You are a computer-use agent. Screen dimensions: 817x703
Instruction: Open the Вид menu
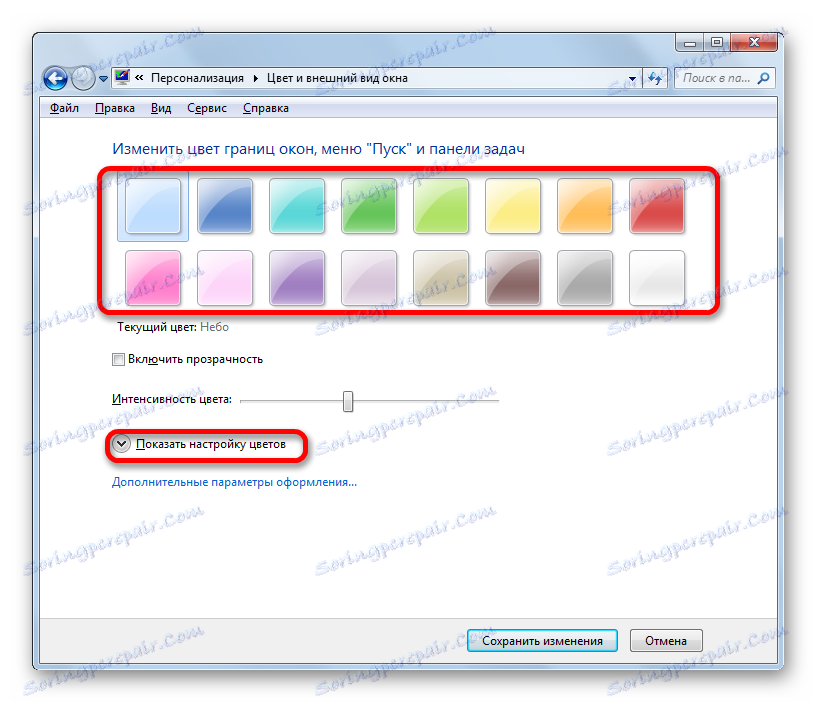click(161, 108)
